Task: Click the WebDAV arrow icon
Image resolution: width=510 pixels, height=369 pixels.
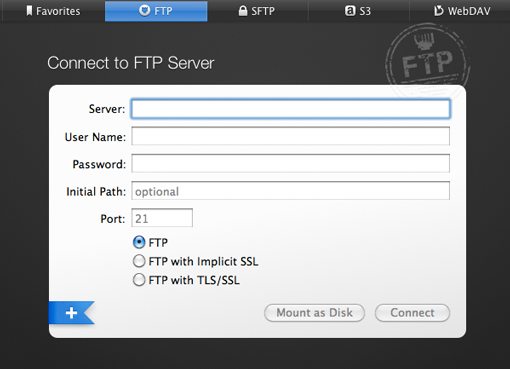Action: click(x=438, y=11)
